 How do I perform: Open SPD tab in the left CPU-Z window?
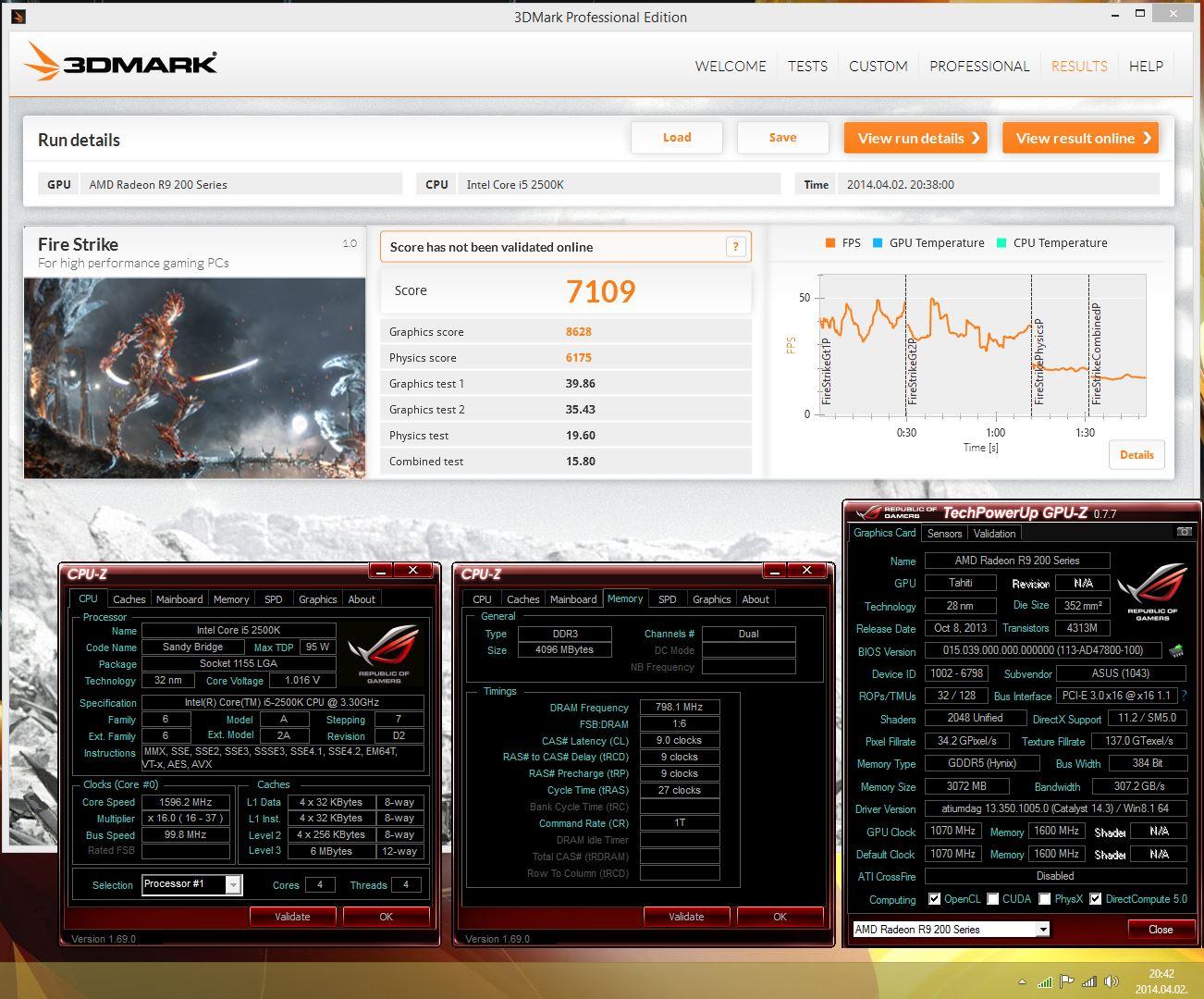pos(273,599)
